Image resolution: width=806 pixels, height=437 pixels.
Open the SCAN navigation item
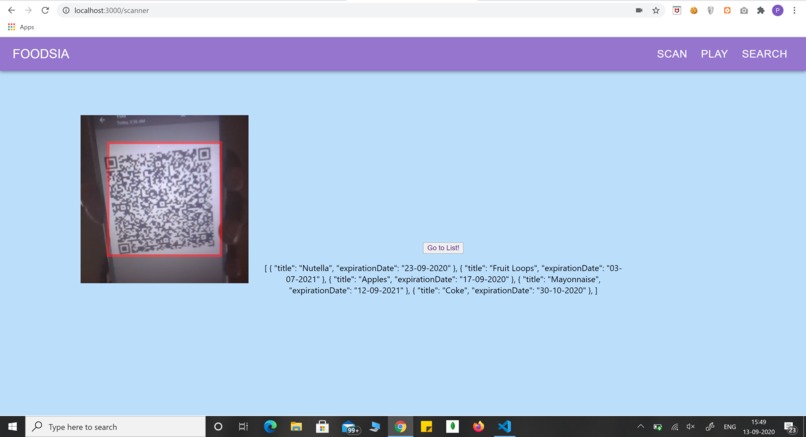(672, 54)
